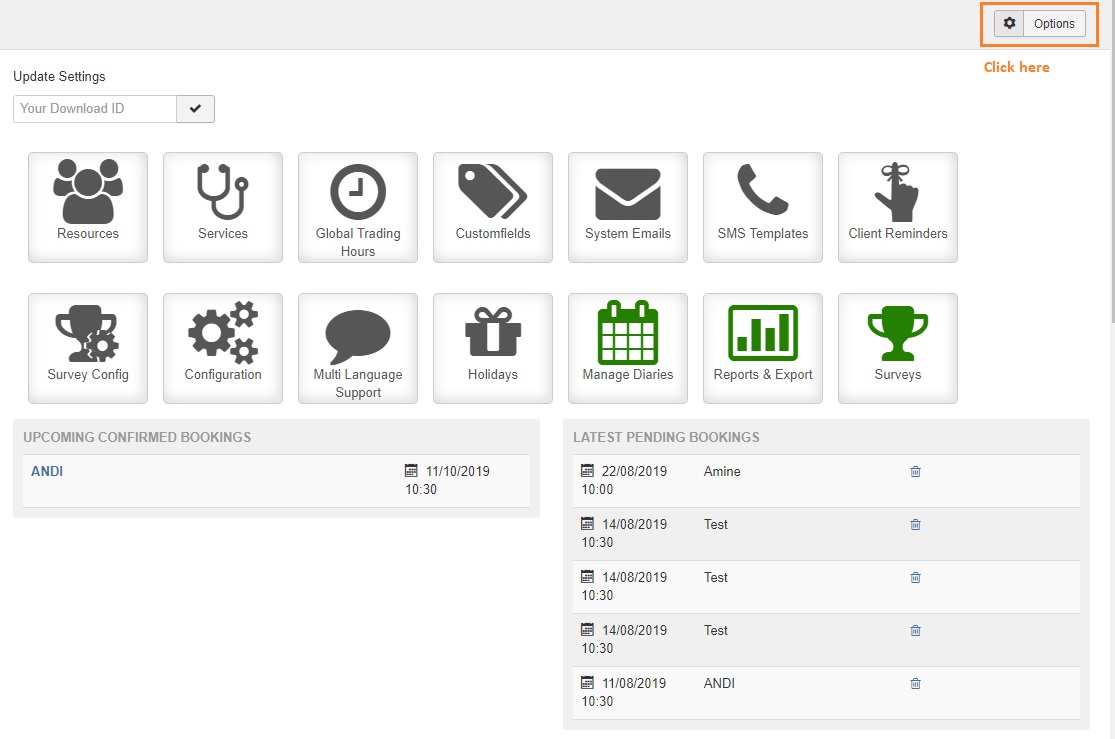
Task: Open the ANDI confirmed booking
Action: 46,471
